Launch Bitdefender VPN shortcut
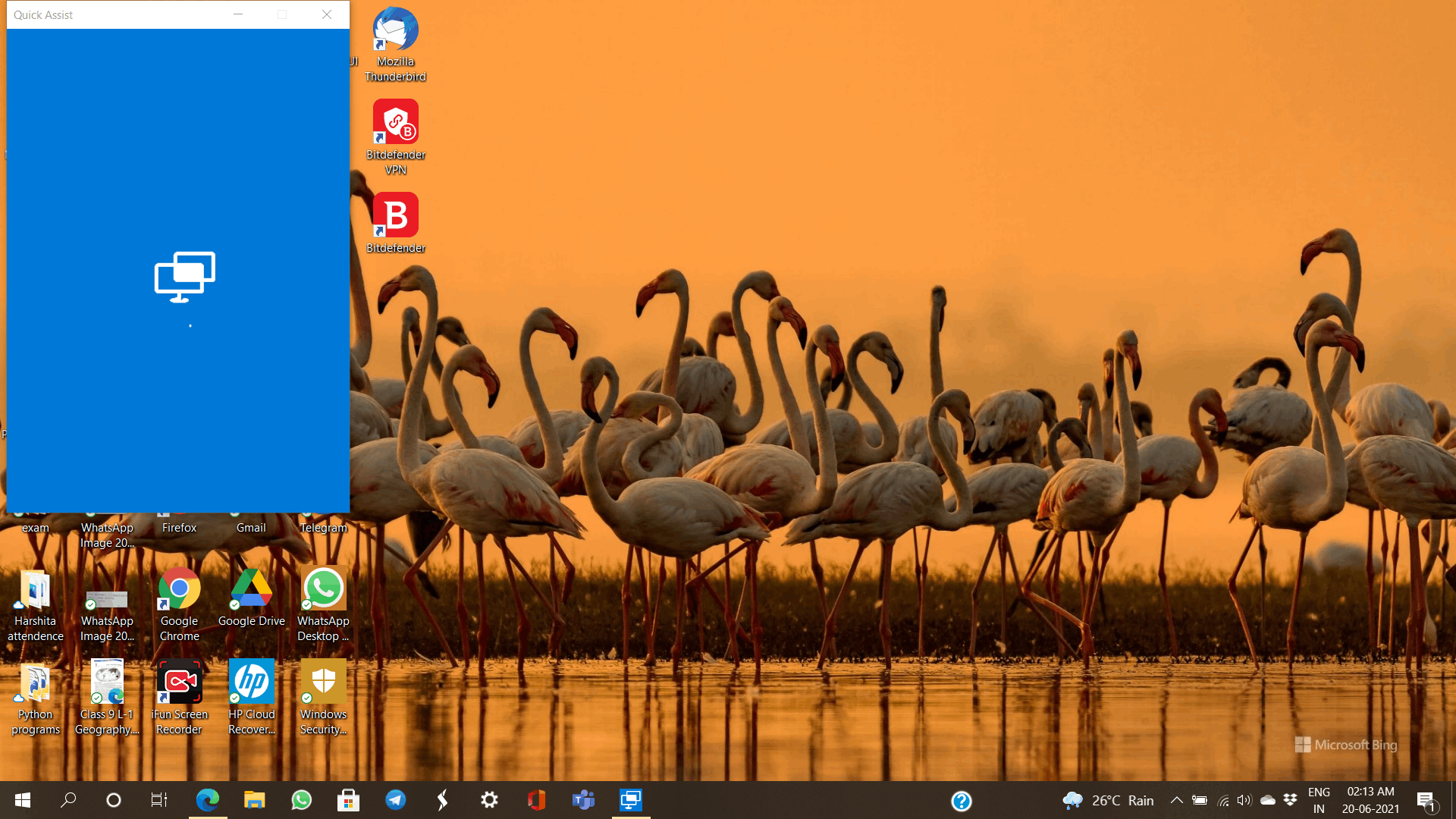Screen dimensions: 1456x819 point(395,123)
